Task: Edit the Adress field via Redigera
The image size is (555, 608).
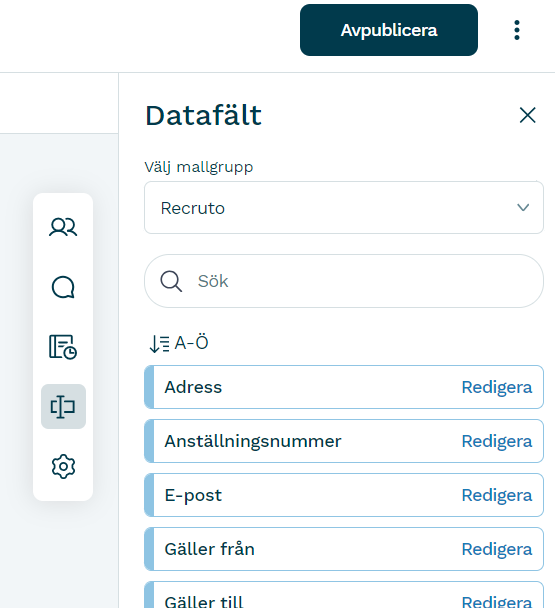Action: point(496,387)
